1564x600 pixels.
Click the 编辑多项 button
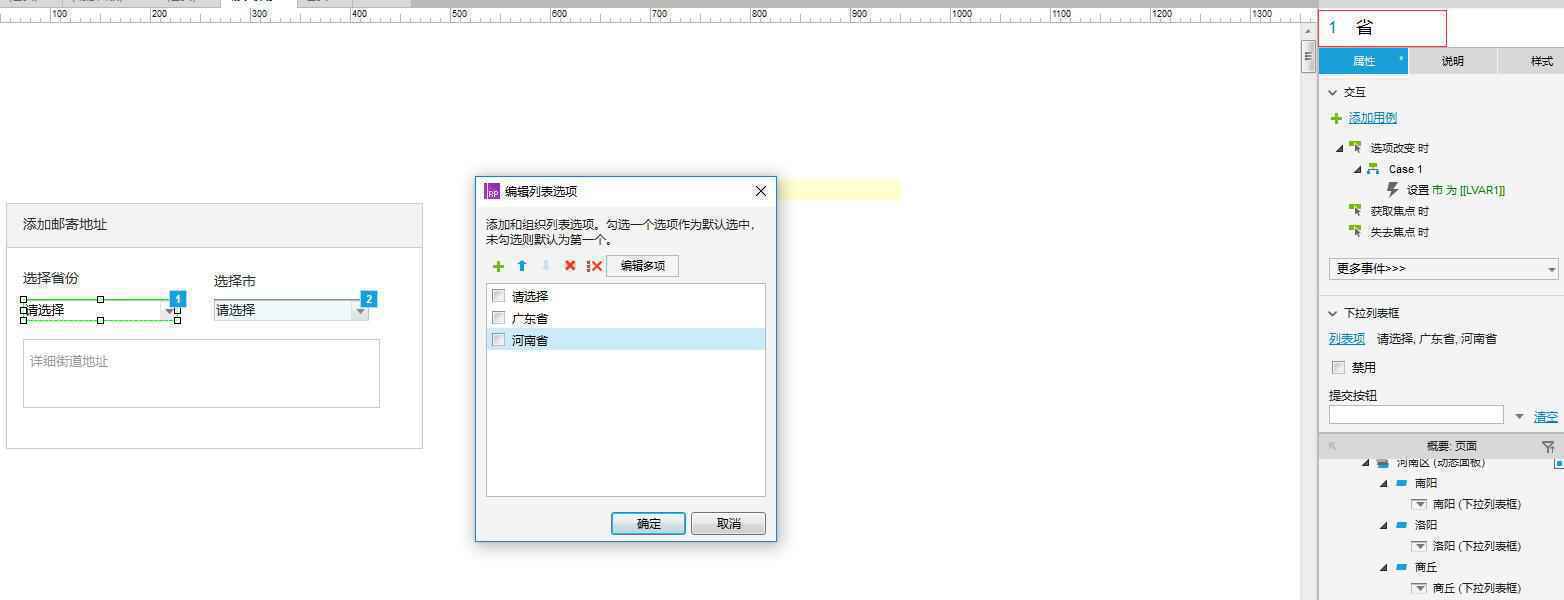point(642,266)
